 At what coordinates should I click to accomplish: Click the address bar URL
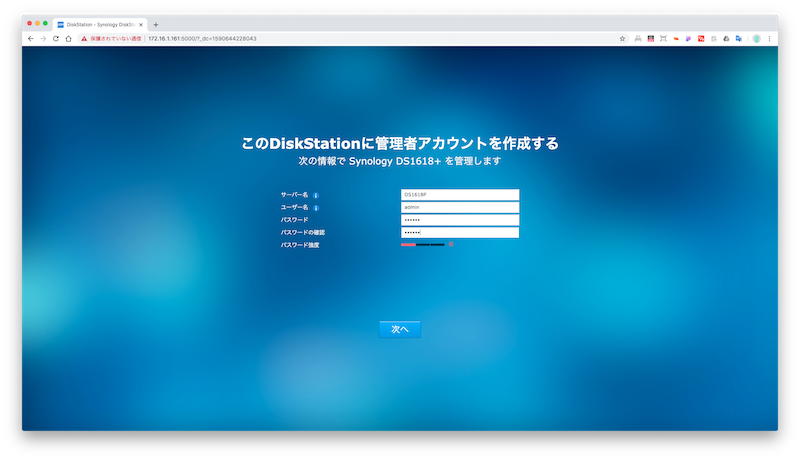point(202,39)
